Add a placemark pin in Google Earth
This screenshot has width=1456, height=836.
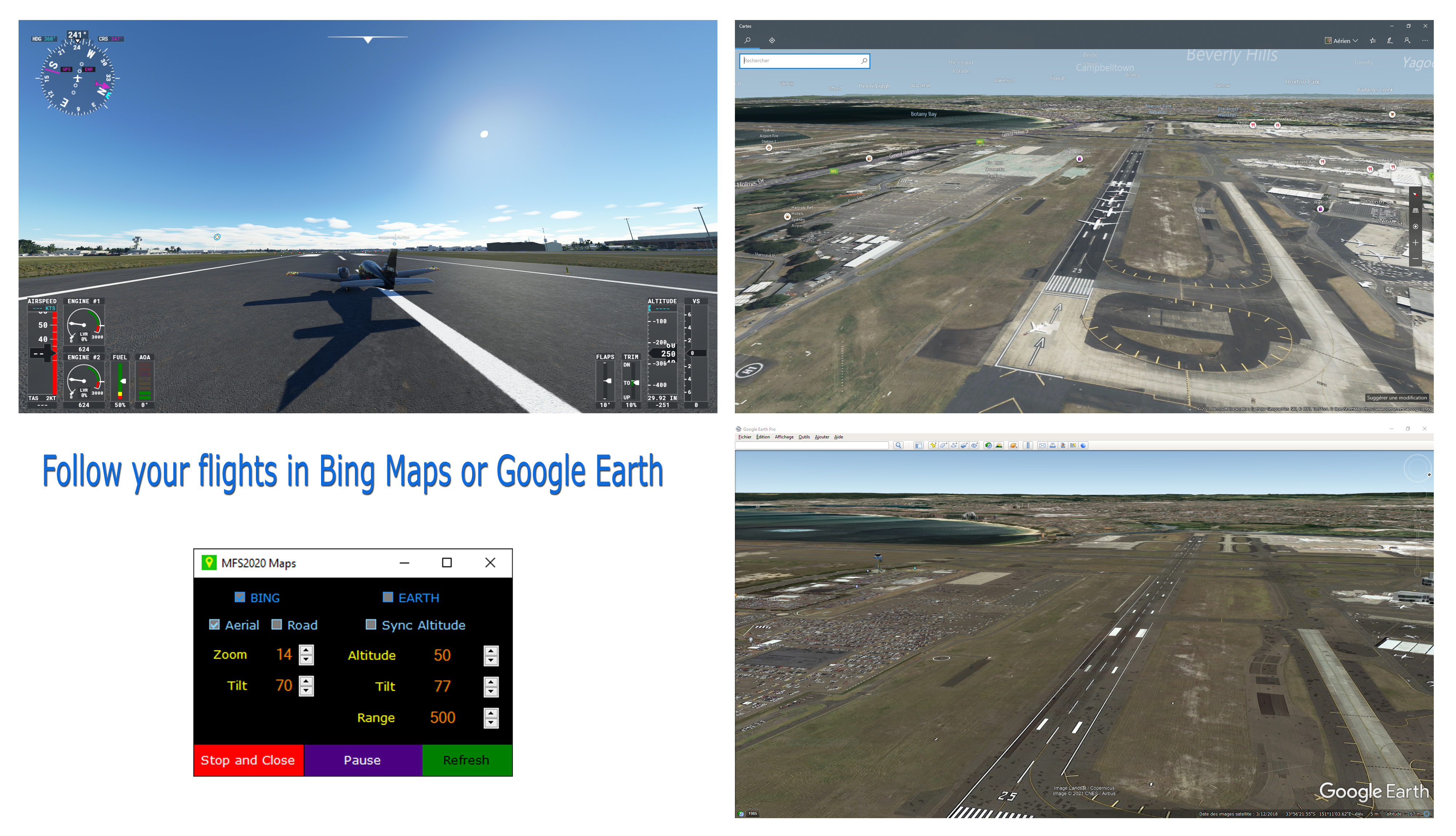coord(933,446)
